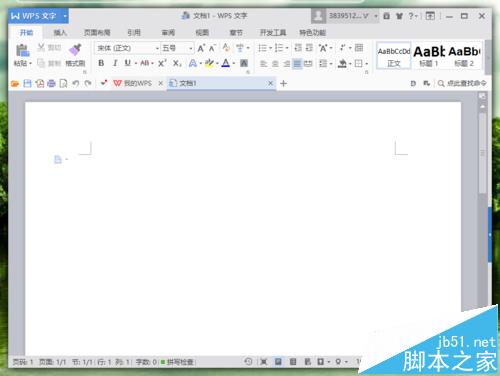The height and width of the screenshot is (376, 500).
Task: Click the Print Preview icon
Action: click(x=63, y=83)
